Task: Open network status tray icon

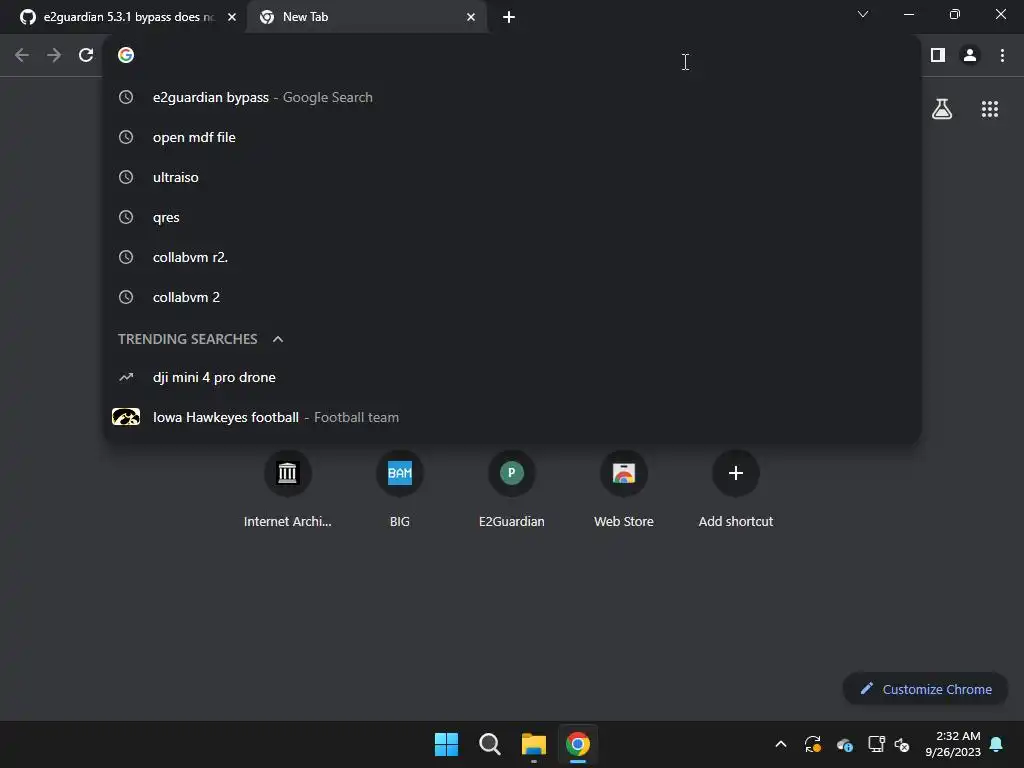Action: coord(876,744)
